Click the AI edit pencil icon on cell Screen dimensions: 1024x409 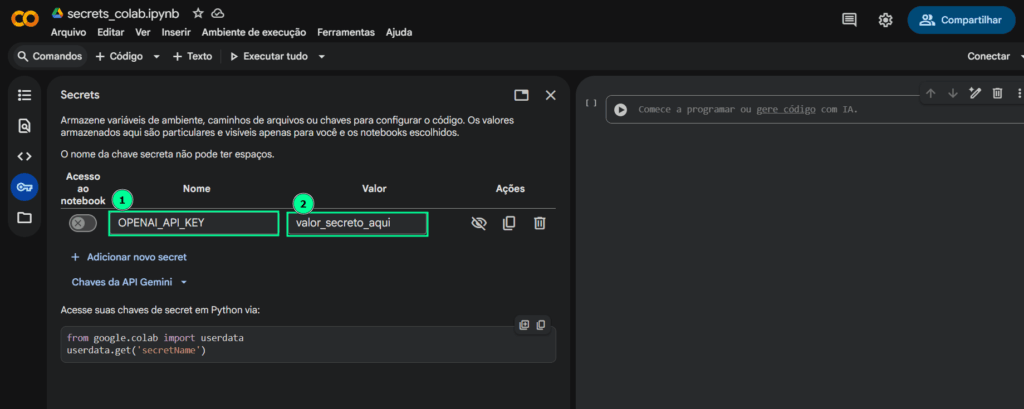pyautogui.click(x=975, y=93)
